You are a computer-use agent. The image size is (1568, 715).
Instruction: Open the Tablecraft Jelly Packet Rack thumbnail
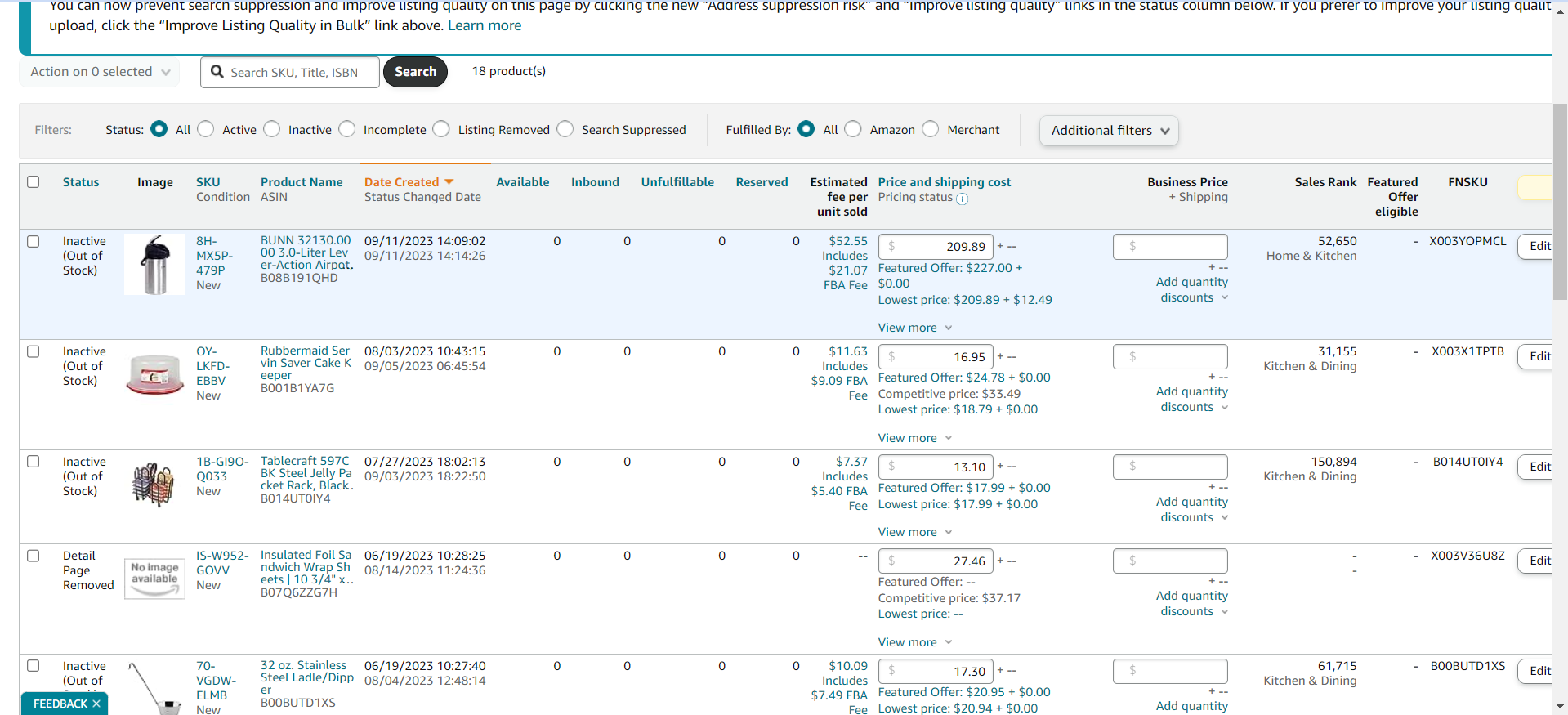[x=154, y=484]
